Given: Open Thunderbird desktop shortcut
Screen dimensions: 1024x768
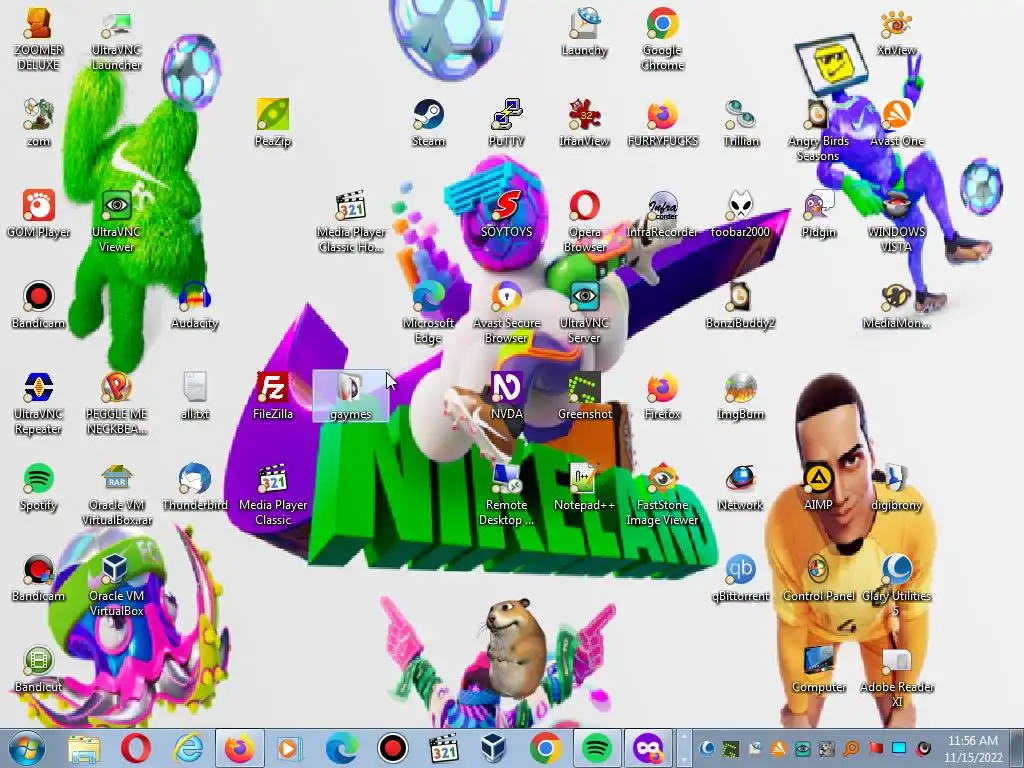Looking at the screenshot, I should pyautogui.click(x=195, y=487).
